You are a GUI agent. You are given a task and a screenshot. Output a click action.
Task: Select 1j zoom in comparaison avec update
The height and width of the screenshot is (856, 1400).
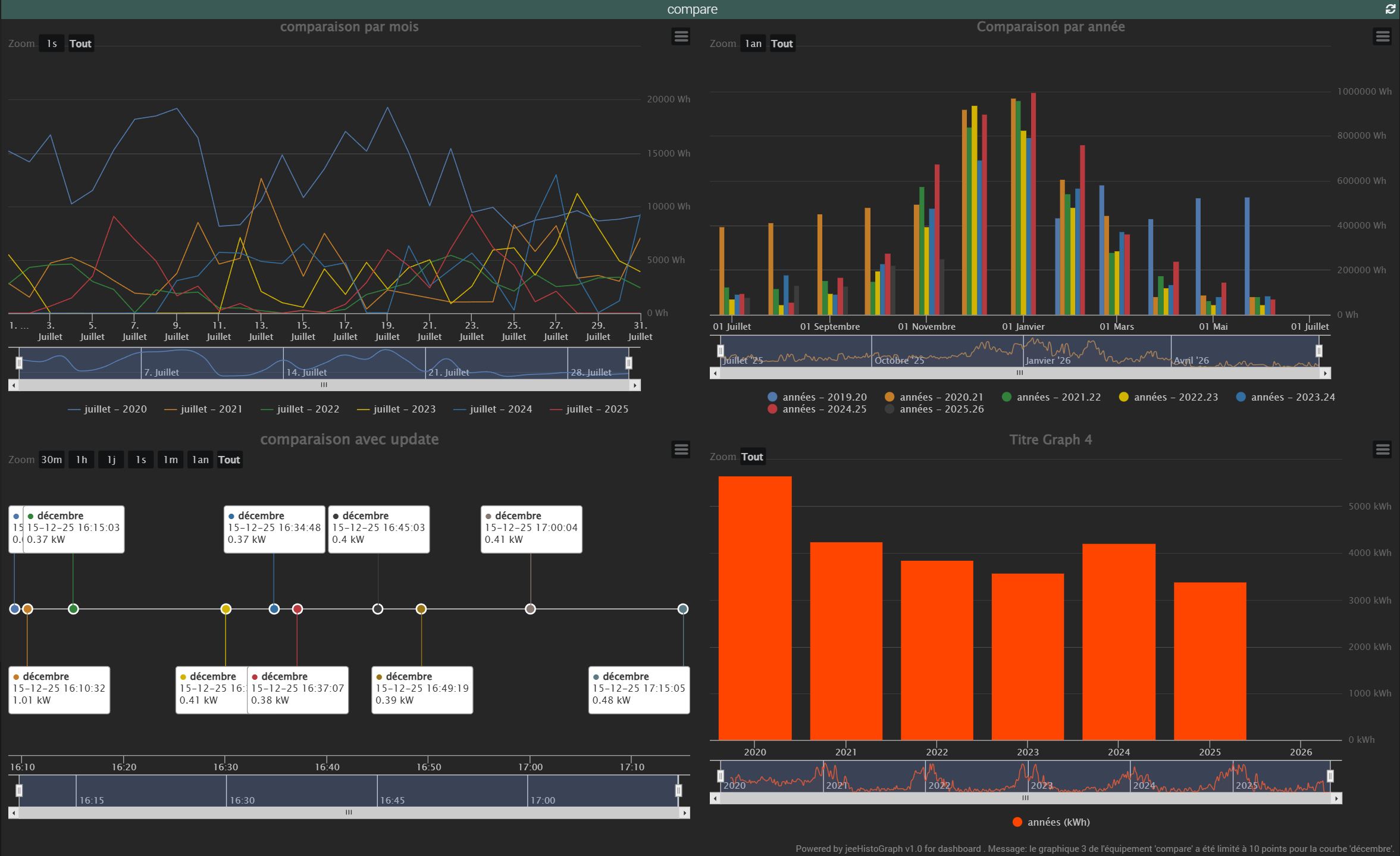click(x=111, y=460)
